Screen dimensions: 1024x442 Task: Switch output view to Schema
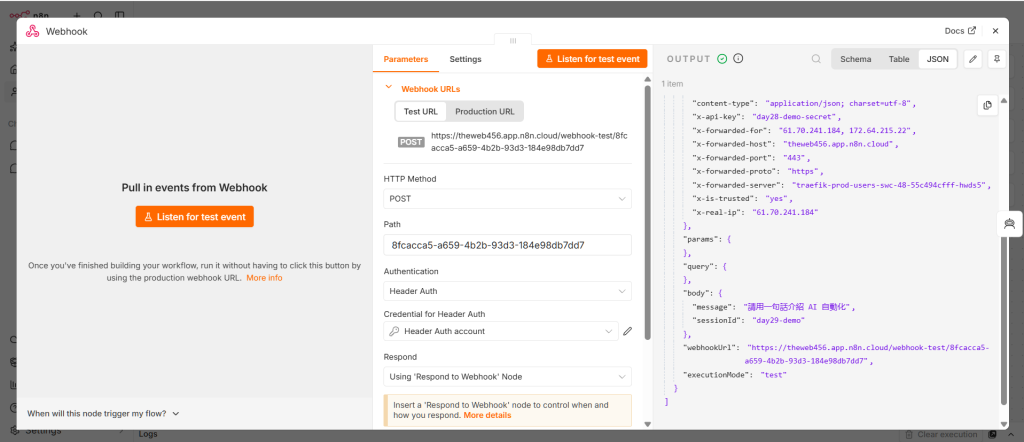click(856, 59)
